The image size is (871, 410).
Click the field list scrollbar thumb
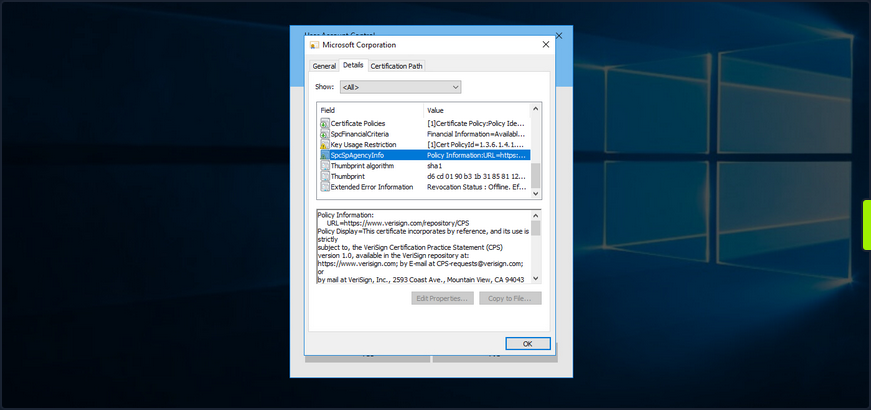pyautogui.click(x=535, y=176)
